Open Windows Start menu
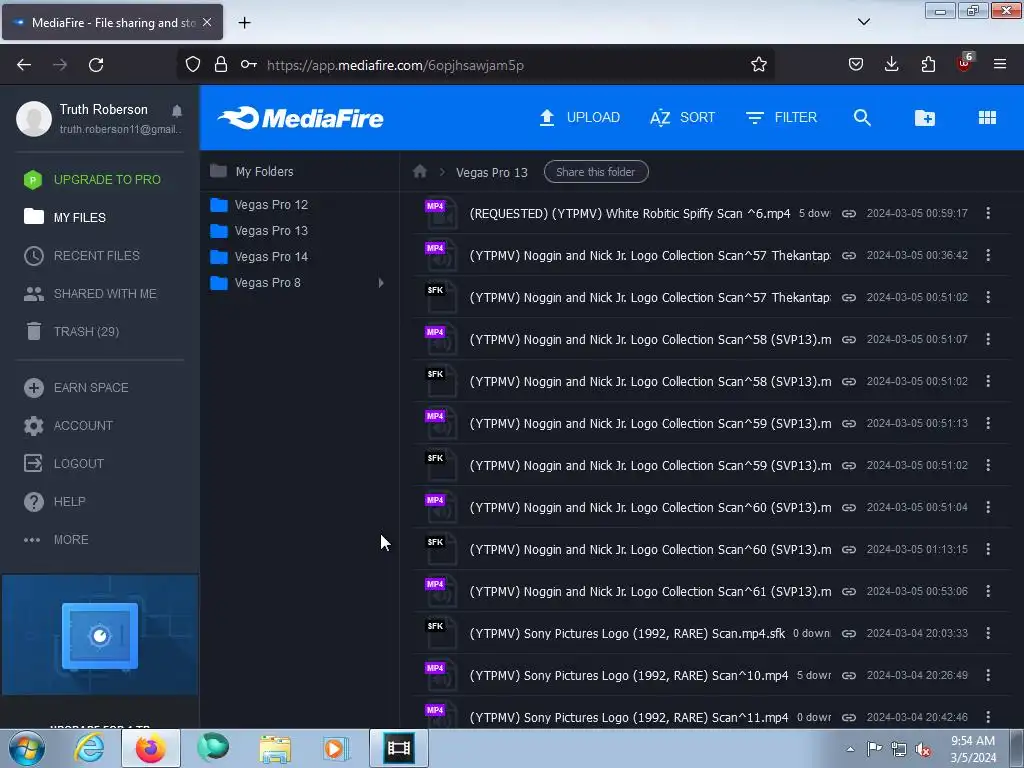Screen dimensions: 1024x768 (x=26, y=748)
